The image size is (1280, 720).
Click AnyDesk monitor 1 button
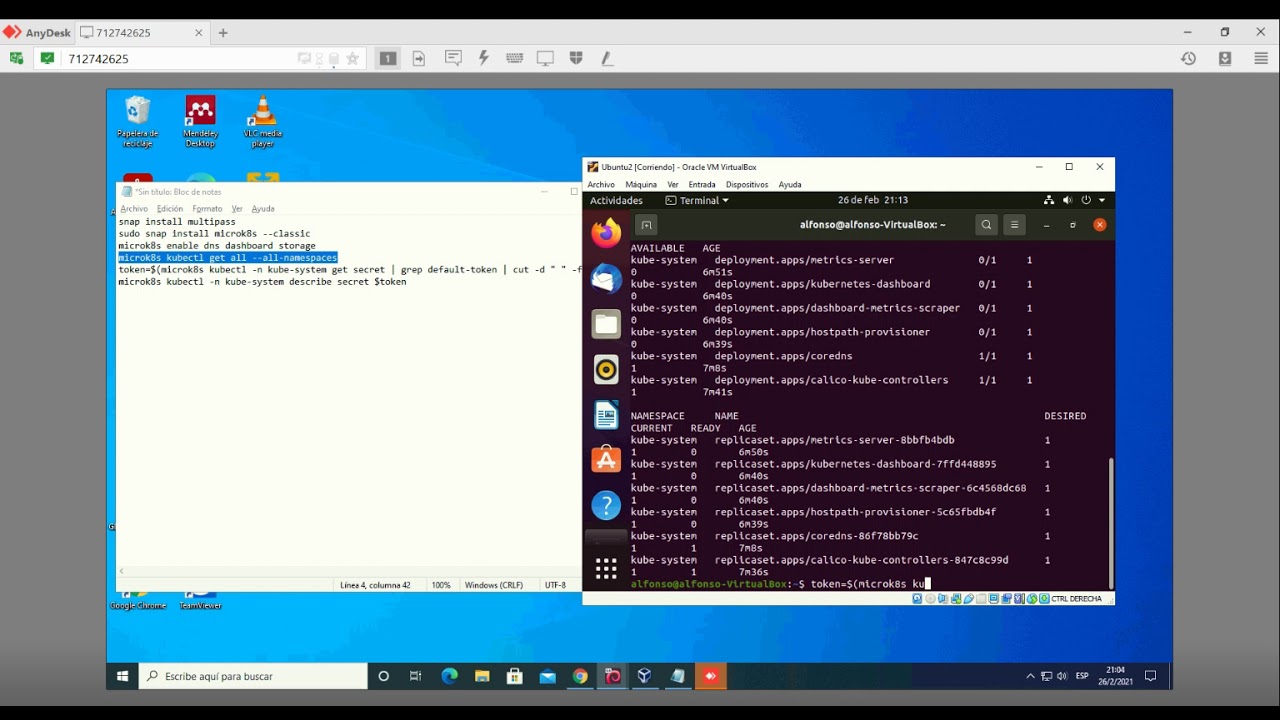point(388,58)
